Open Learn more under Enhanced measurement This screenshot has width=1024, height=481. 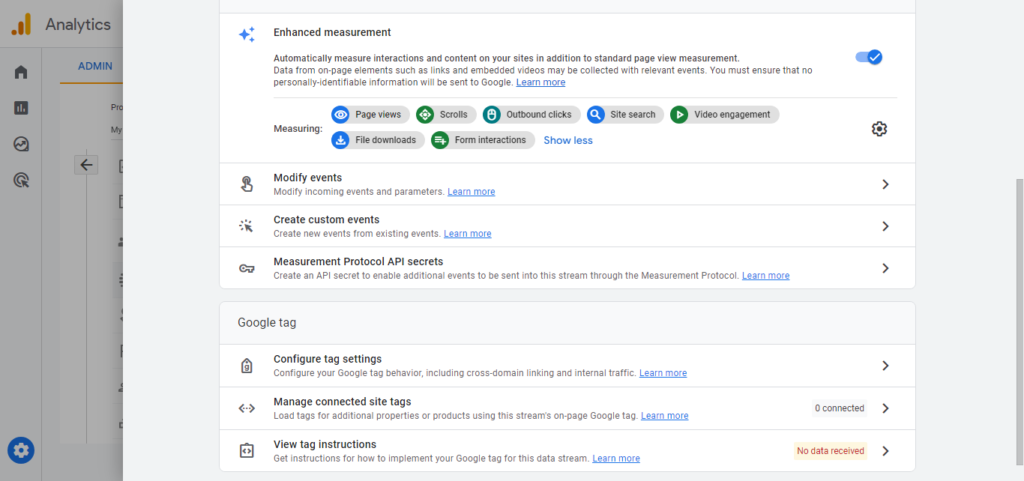[x=541, y=82]
